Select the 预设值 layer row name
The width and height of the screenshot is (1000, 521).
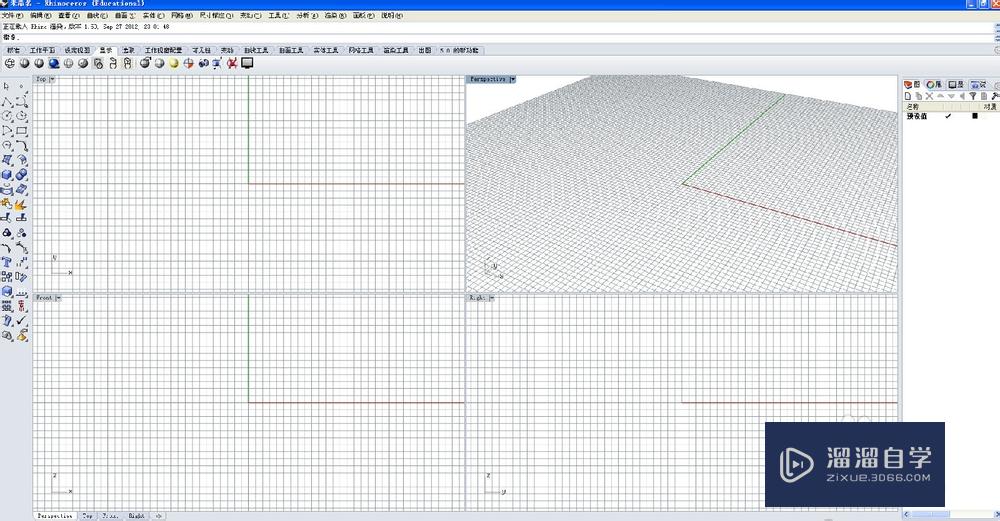click(x=916, y=116)
